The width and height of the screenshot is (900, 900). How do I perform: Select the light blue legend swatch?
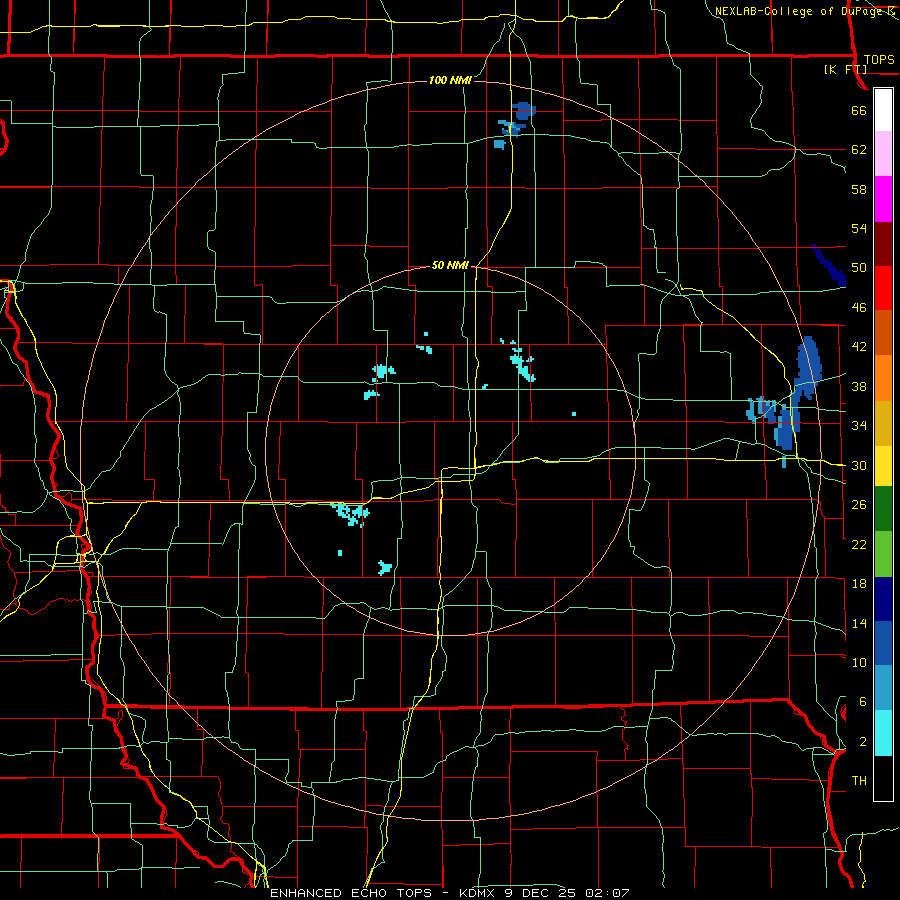click(883, 688)
